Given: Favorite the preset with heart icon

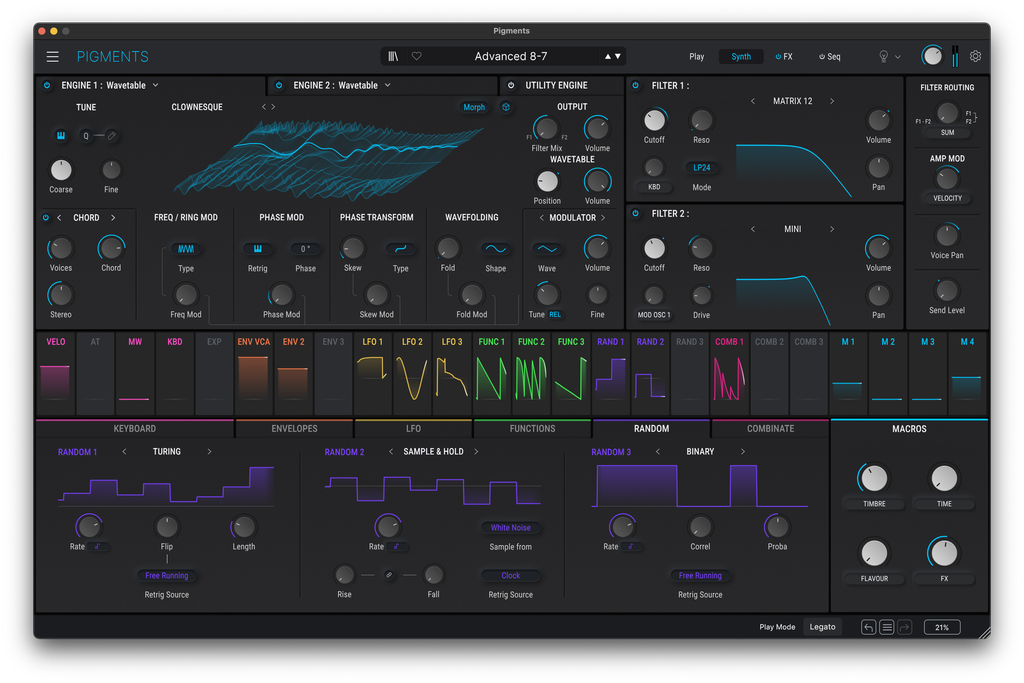Looking at the screenshot, I should pos(417,56).
